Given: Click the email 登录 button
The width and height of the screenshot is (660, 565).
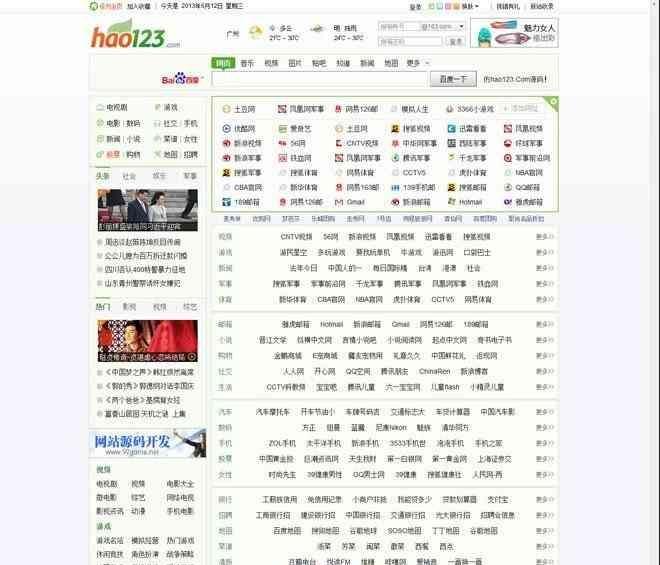Looking at the screenshot, I should pos(455,41).
